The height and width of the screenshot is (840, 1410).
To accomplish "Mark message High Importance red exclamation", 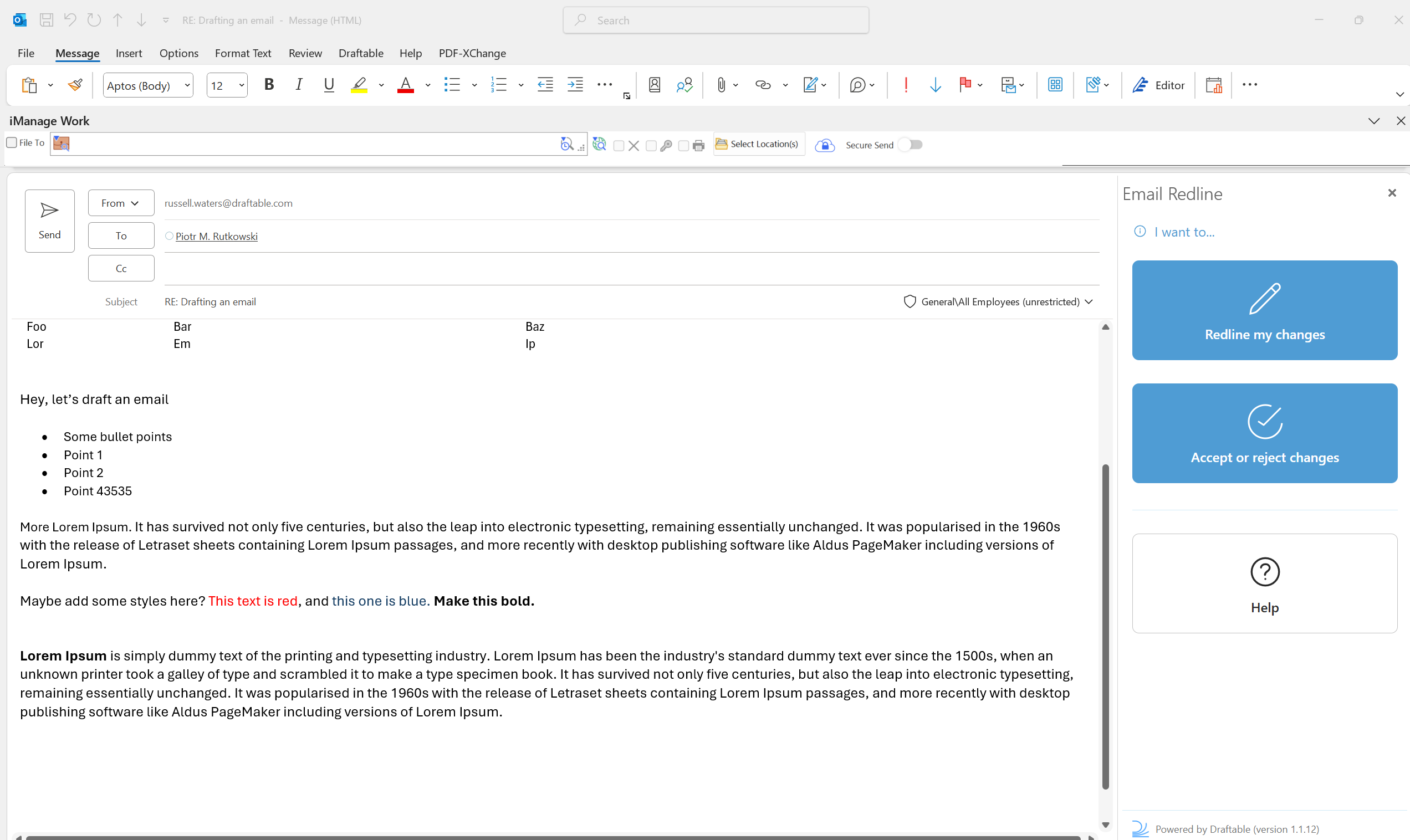I will [906, 85].
